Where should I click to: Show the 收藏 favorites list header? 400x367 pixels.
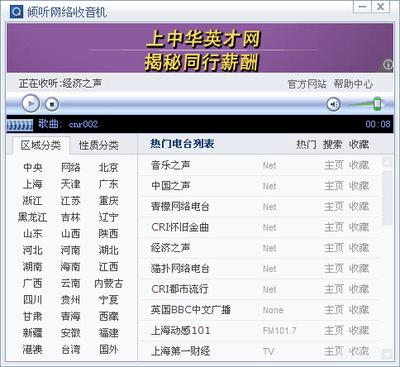[x=359, y=144]
